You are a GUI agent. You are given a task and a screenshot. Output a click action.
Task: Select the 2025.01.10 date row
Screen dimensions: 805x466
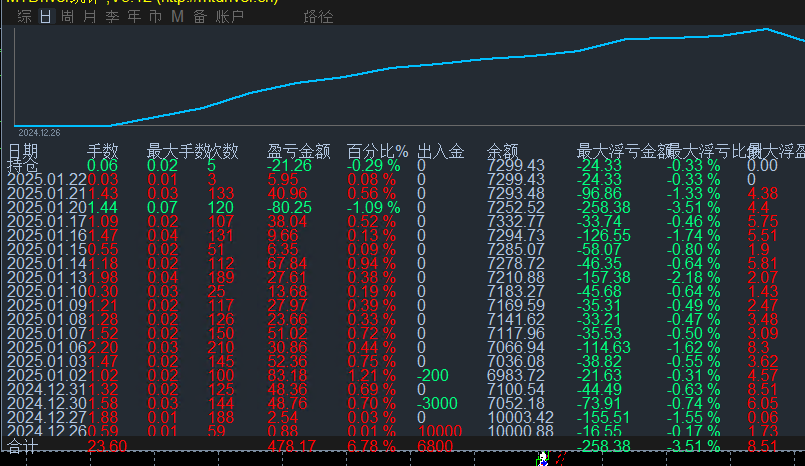point(47,292)
